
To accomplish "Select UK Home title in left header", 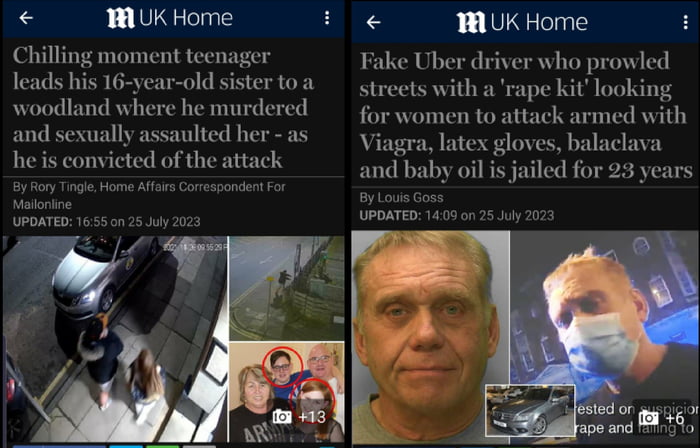I will 186,18.
